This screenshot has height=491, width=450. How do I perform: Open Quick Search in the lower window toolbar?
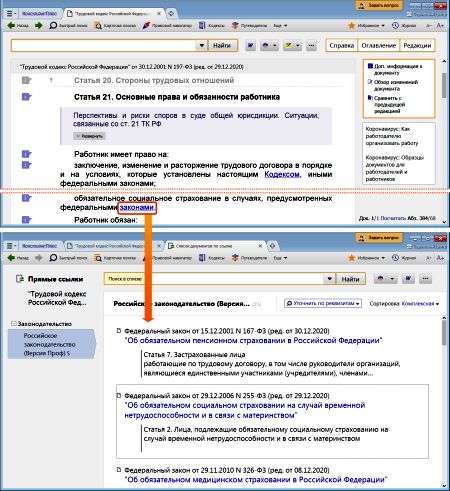click(x=68, y=258)
